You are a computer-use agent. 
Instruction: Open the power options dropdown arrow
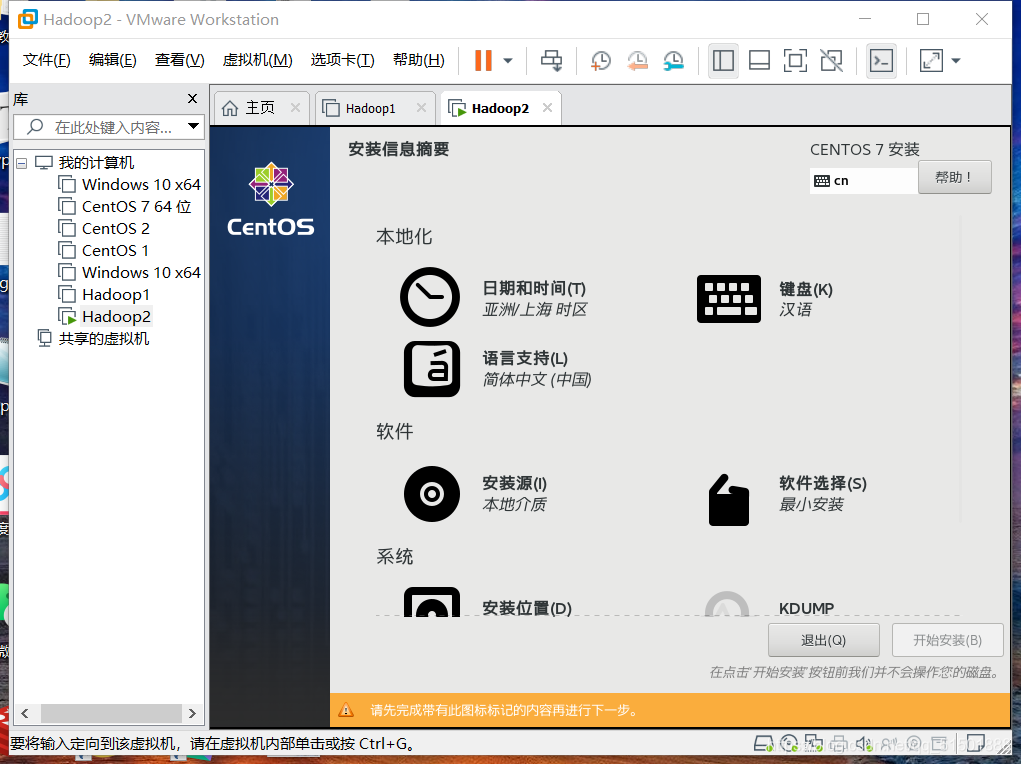point(508,61)
